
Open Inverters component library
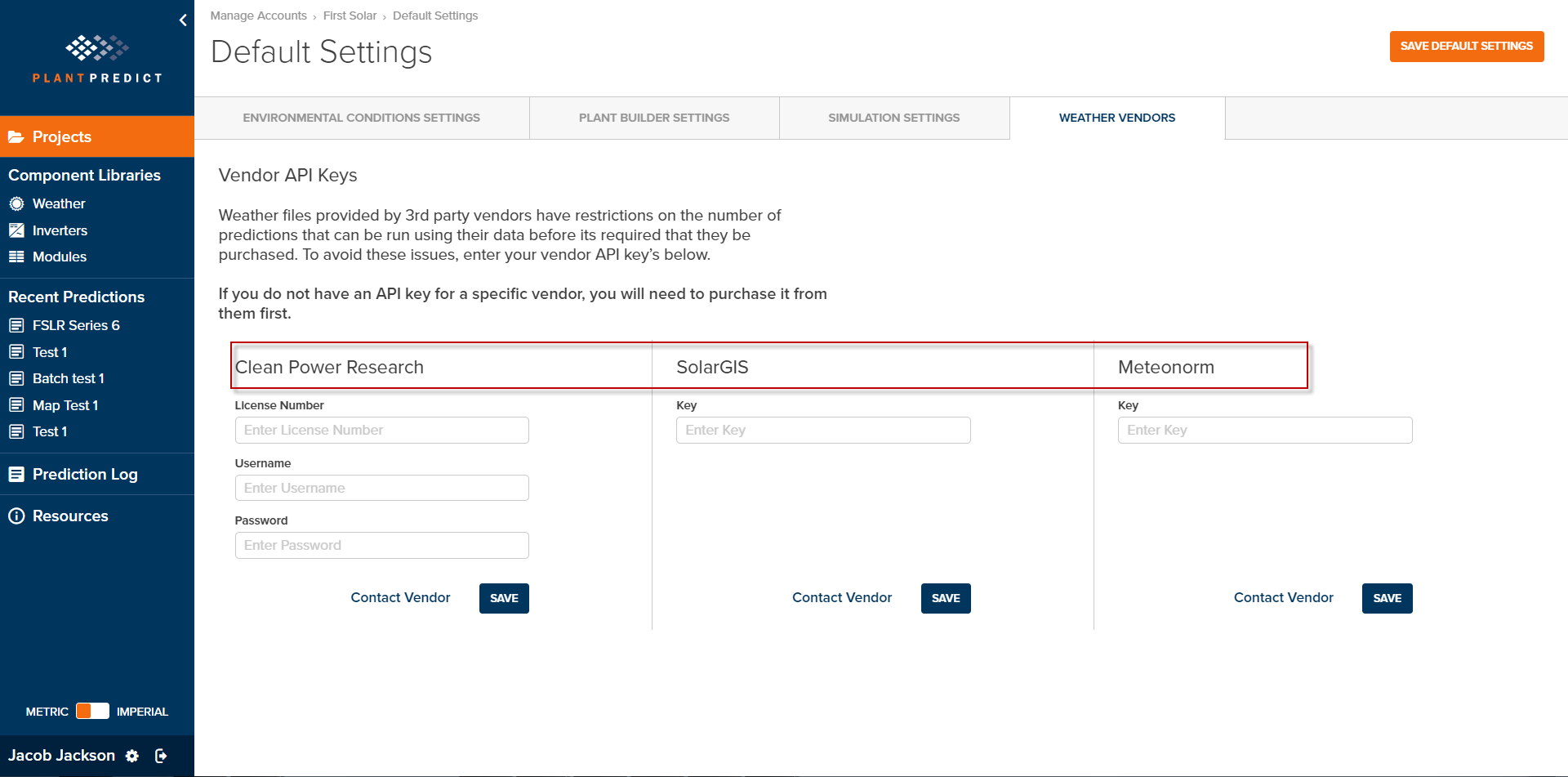[x=60, y=230]
